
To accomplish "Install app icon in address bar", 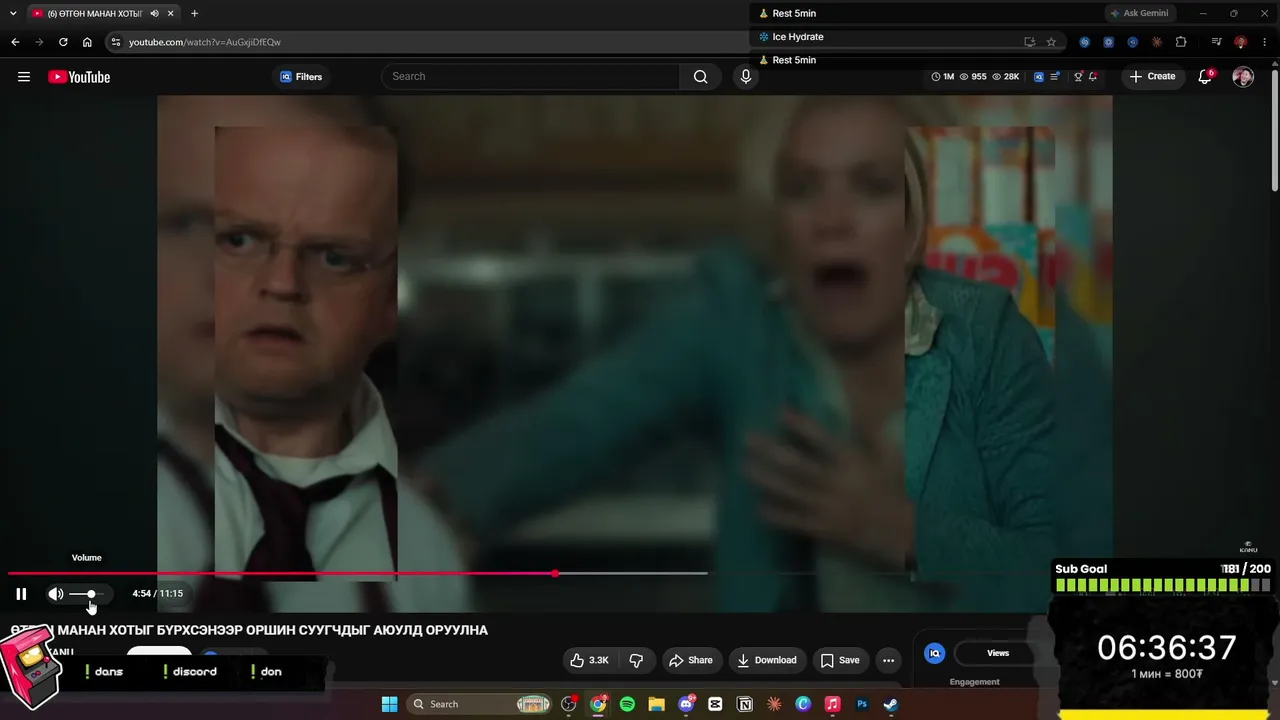I will coord(1029,42).
